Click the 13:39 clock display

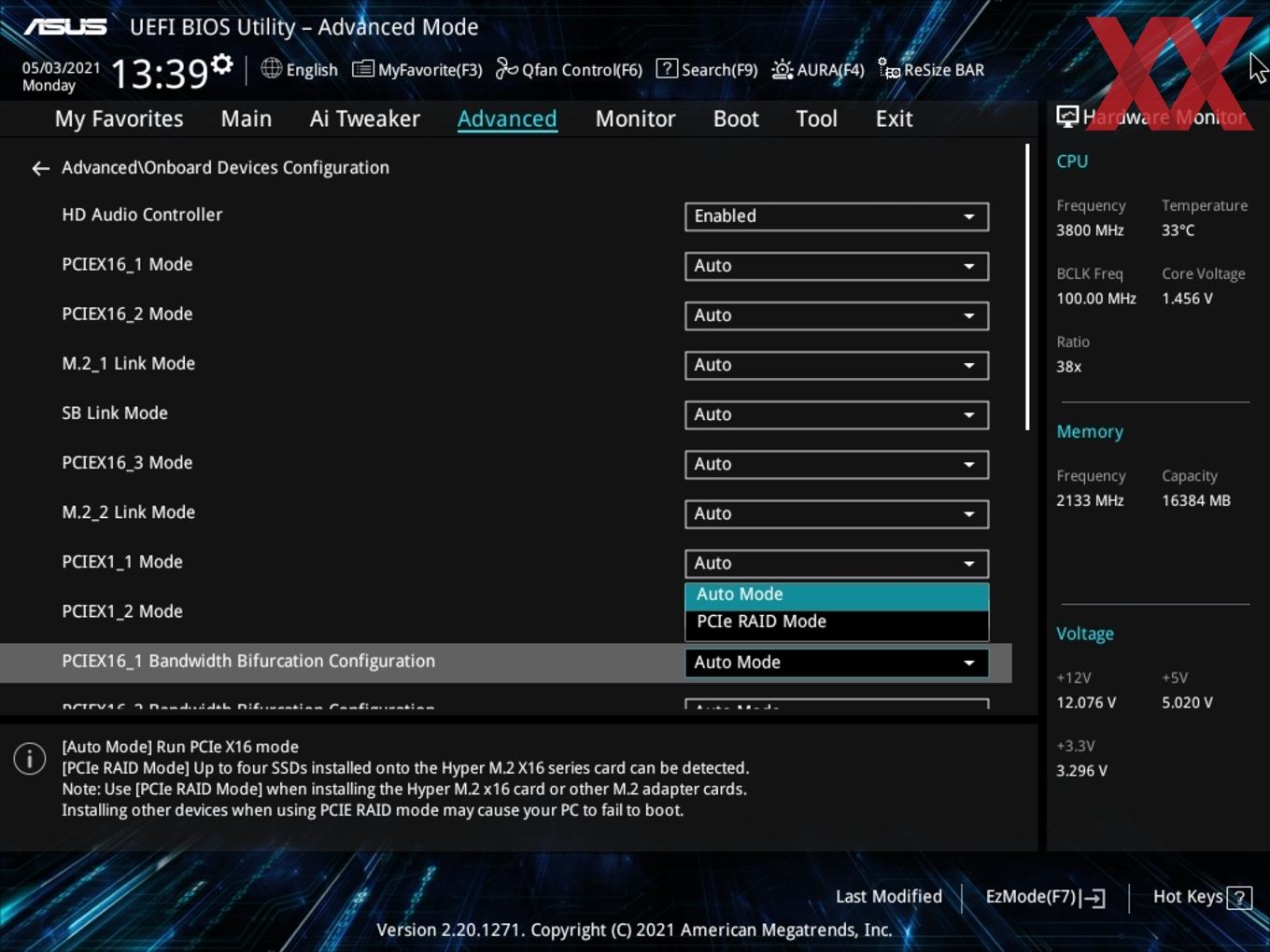point(159,73)
